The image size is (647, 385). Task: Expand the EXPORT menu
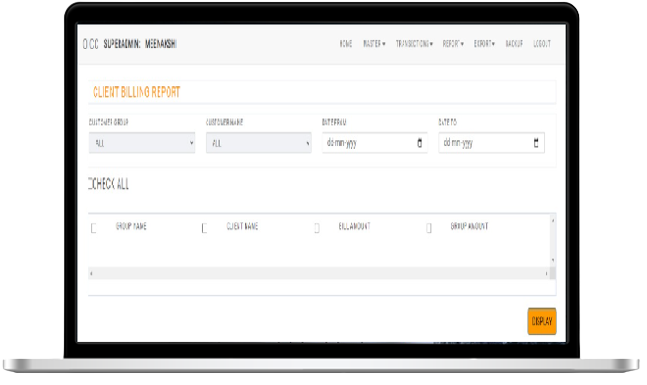[484, 44]
